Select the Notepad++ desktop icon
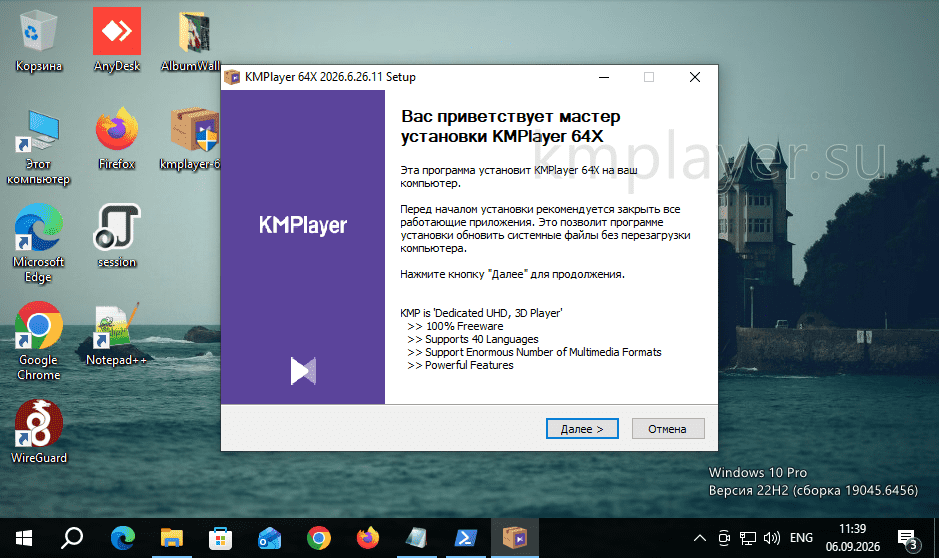The width and height of the screenshot is (939, 558). [x=116, y=334]
